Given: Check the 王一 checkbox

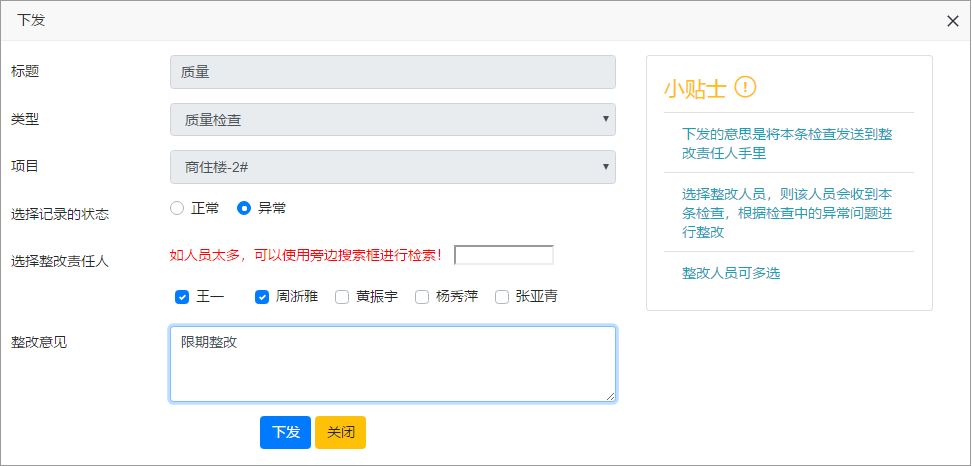Looking at the screenshot, I should 182,297.
